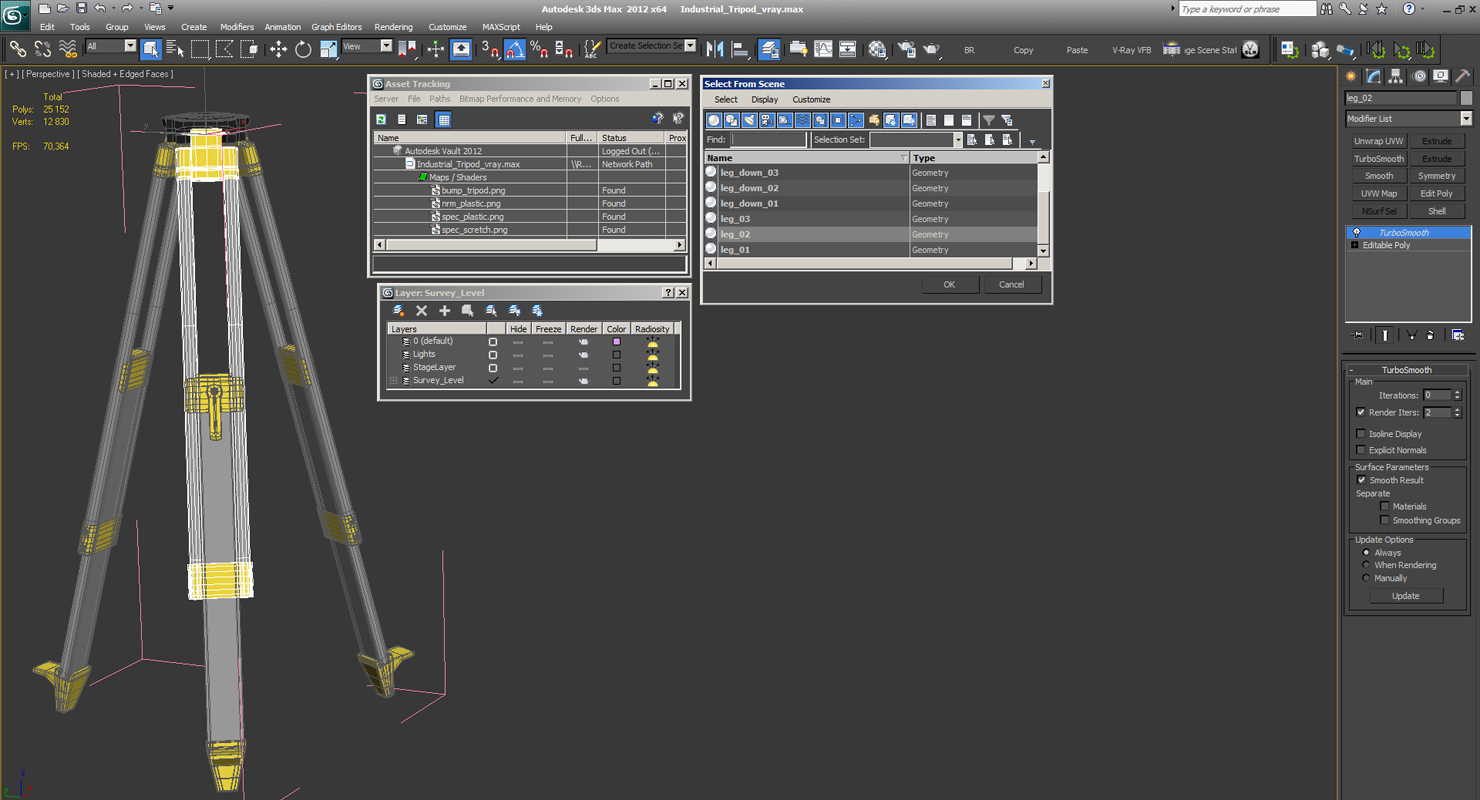Select the When Rendering update option

point(1366,565)
